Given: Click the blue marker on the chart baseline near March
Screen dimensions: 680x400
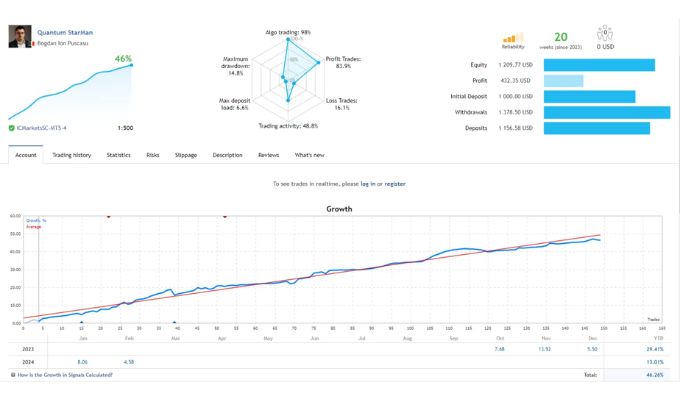Looking at the screenshot, I should 174,323.
